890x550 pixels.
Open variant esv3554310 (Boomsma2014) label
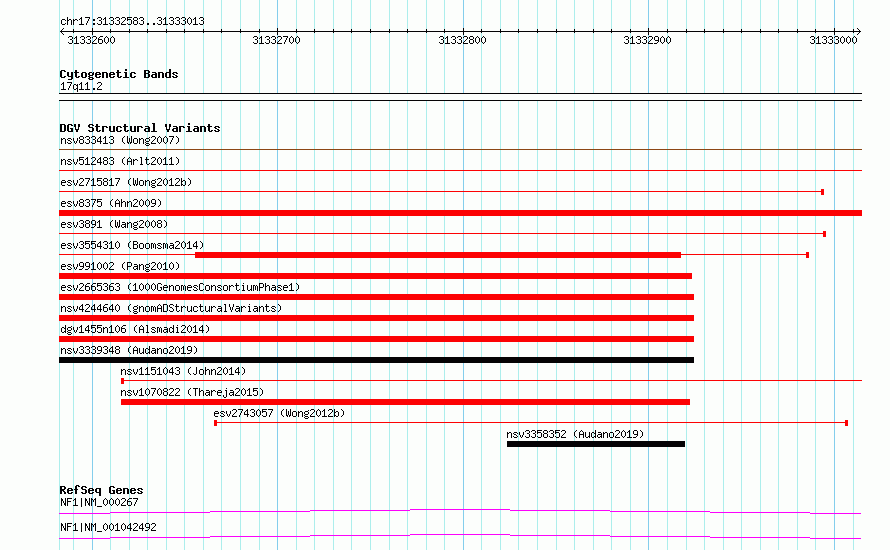coord(132,245)
